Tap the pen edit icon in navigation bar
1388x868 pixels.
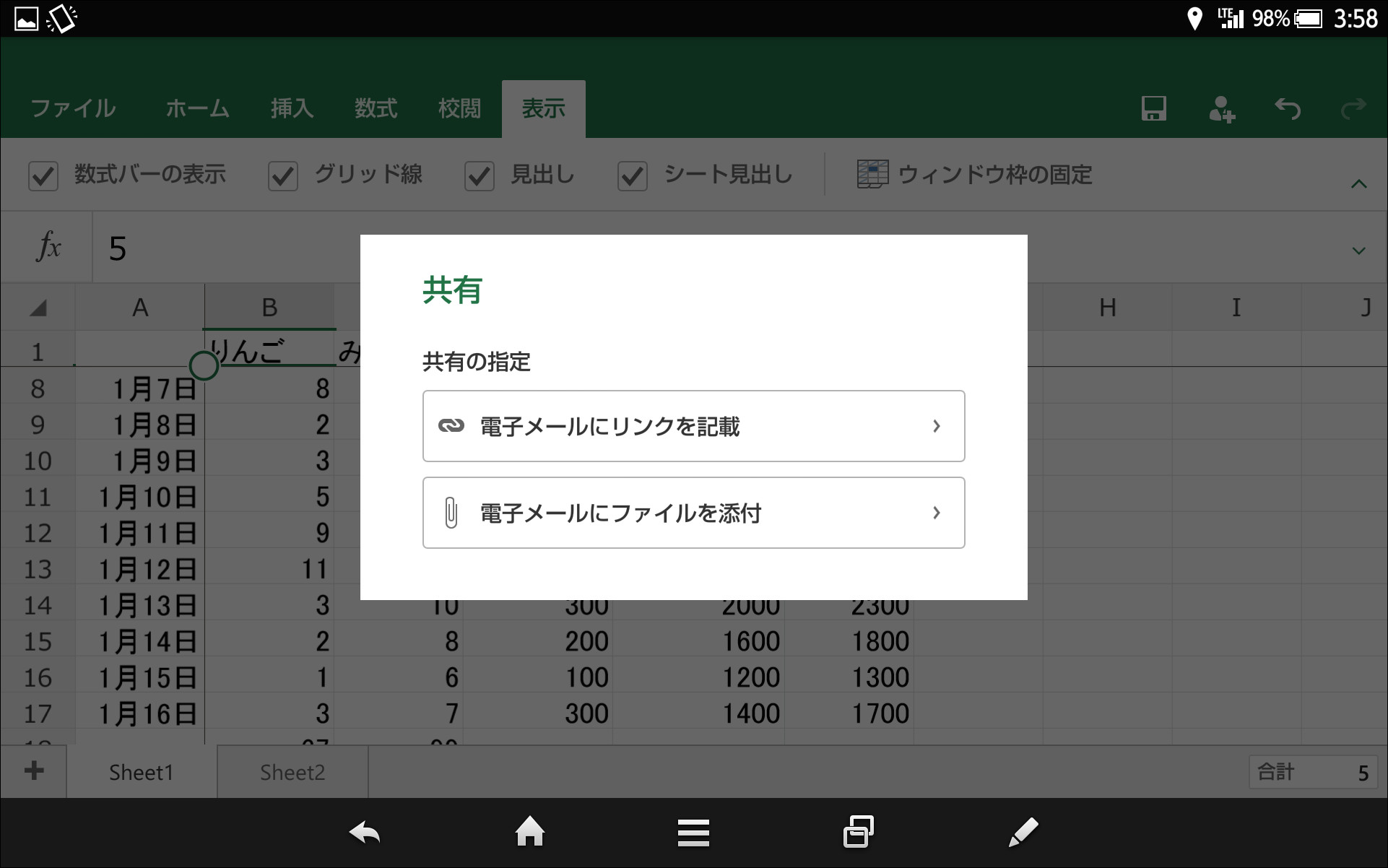pyautogui.click(x=1023, y=832)
